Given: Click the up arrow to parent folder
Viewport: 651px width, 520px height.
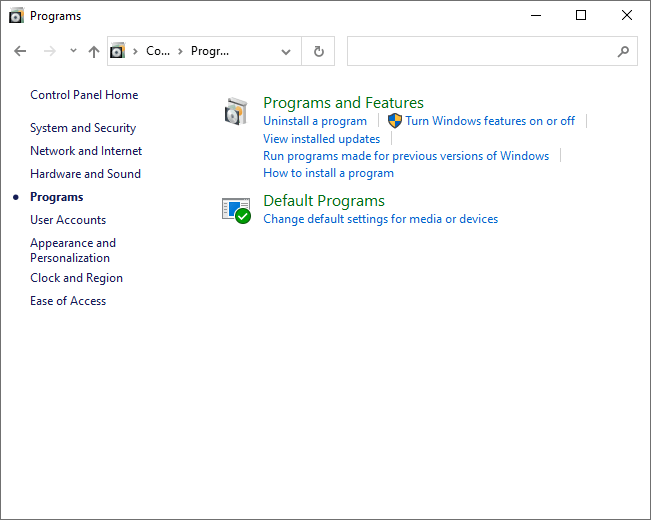Looking at the screenshot, I should 94,51.
